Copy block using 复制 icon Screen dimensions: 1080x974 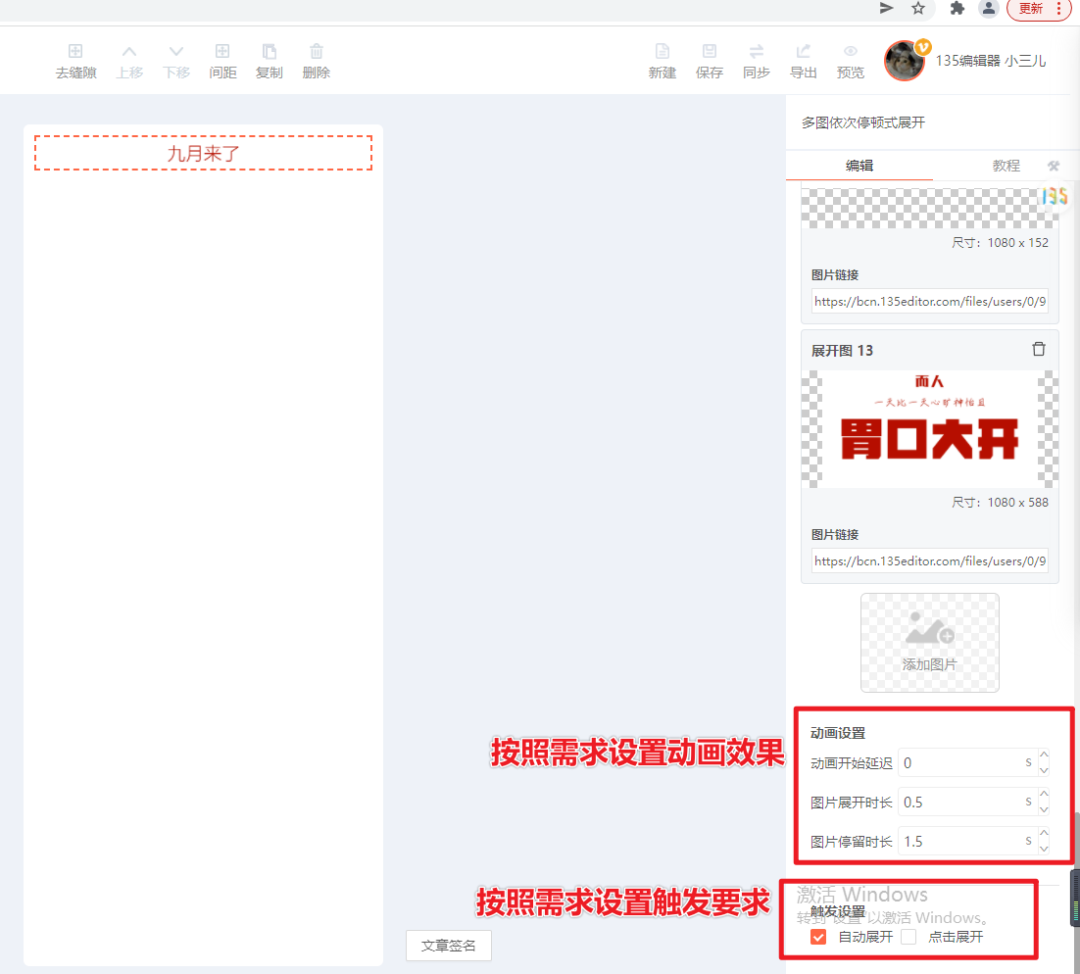269,61
